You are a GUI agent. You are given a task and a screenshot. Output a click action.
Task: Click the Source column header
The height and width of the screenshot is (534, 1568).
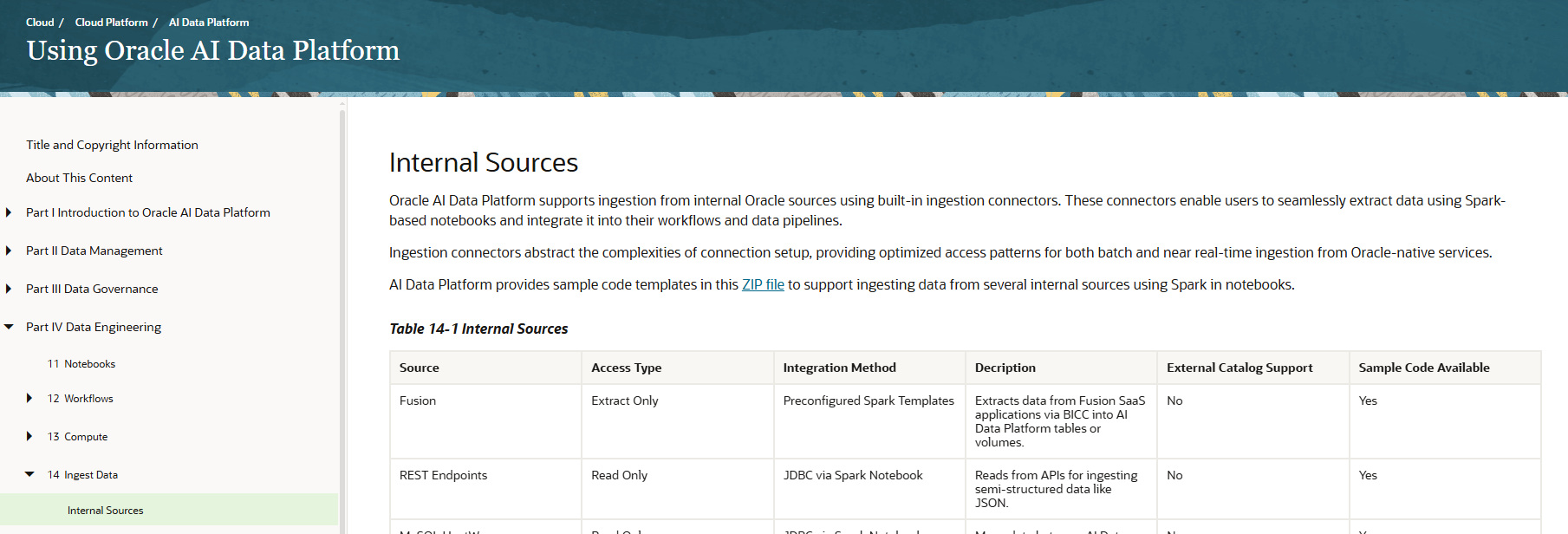[x=485, y=368]
